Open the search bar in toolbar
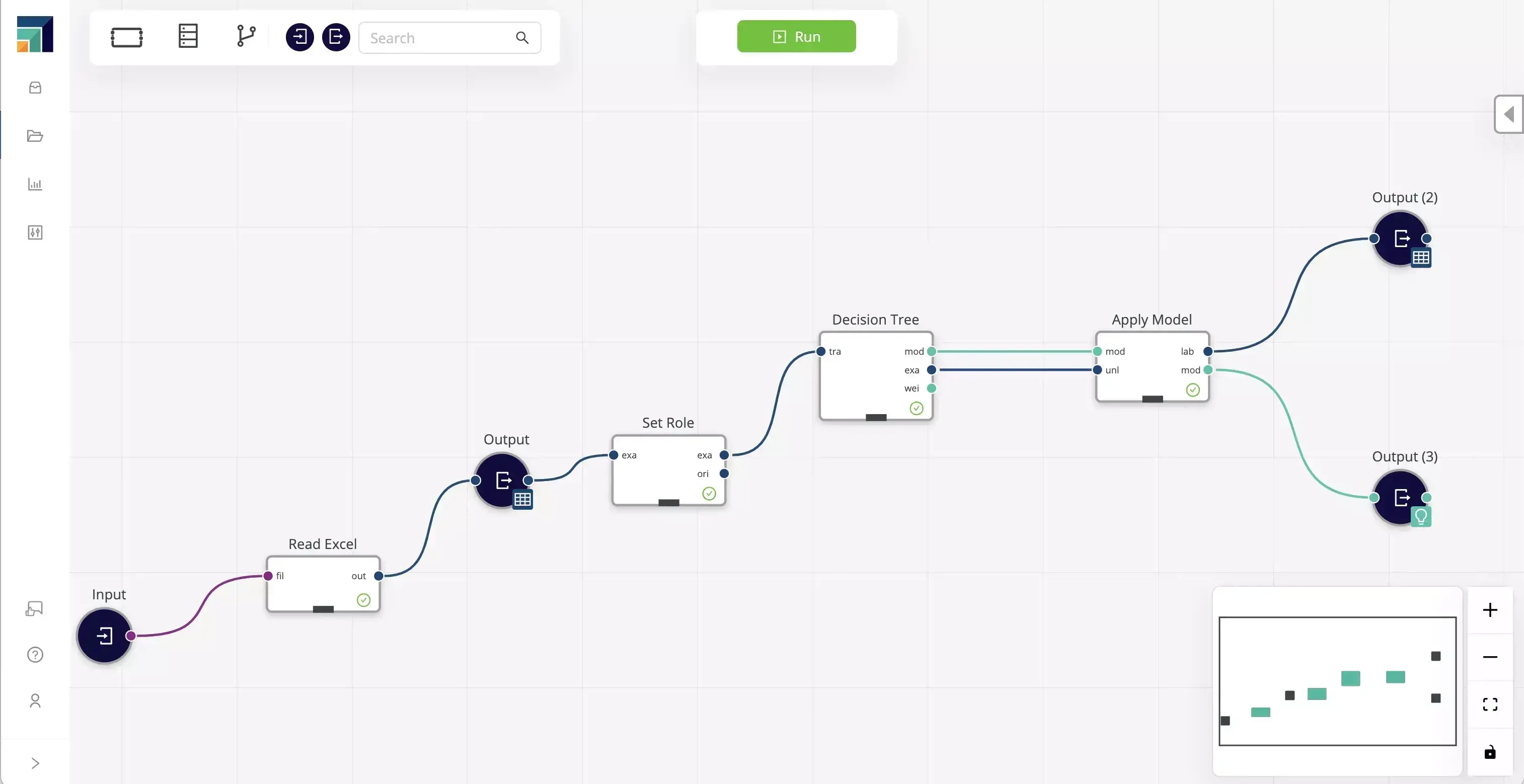The height and width of the screenshot is (784, 1524). coord(449,37)
